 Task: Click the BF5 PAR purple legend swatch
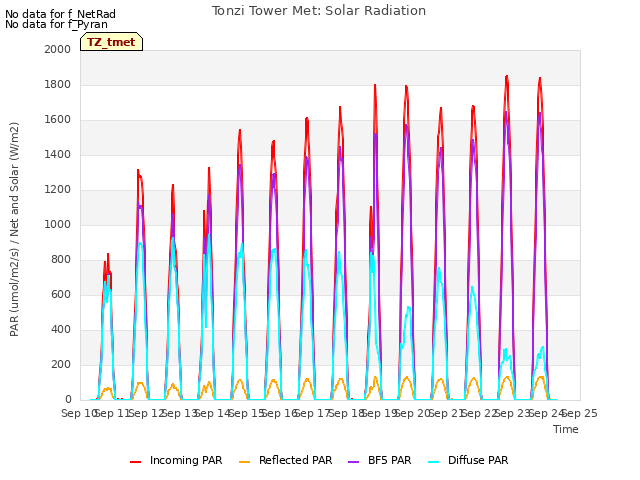point(353,462)
